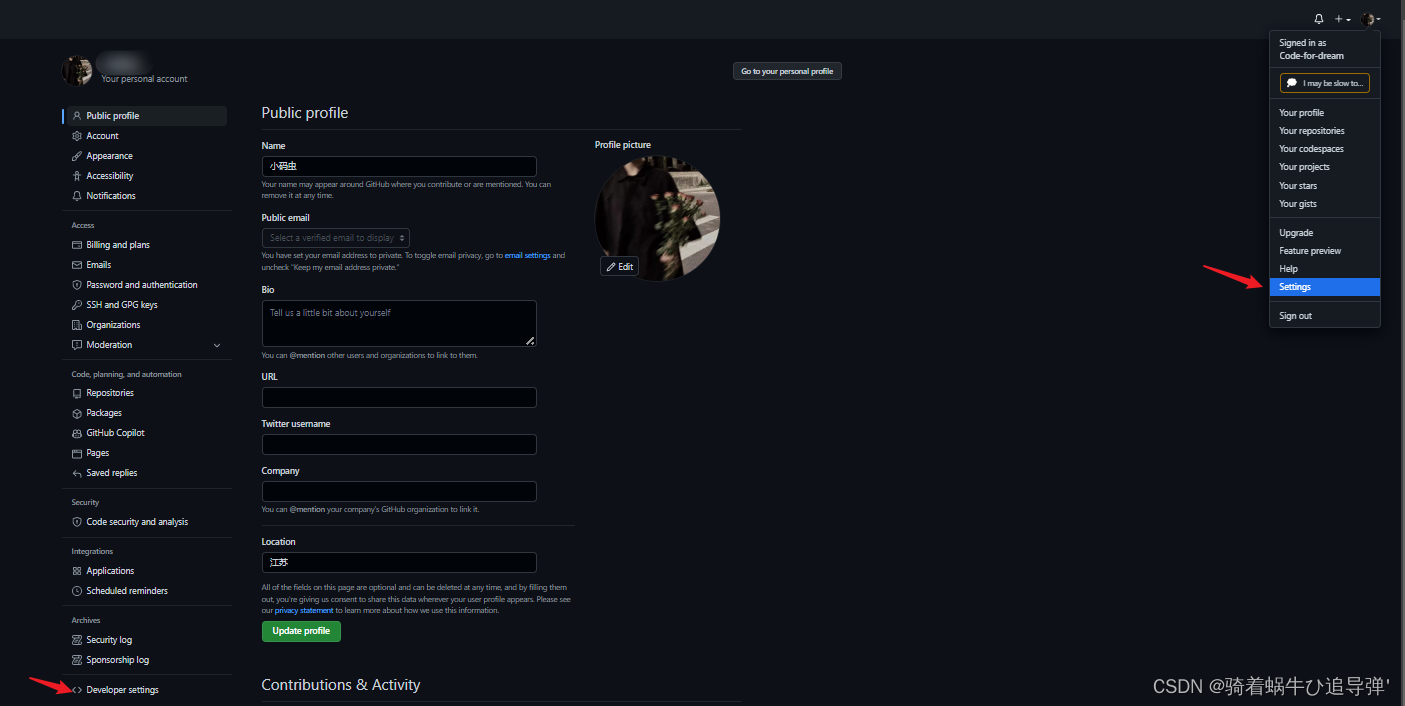Click the Sponsorship log icon

[x=77, y=660]
